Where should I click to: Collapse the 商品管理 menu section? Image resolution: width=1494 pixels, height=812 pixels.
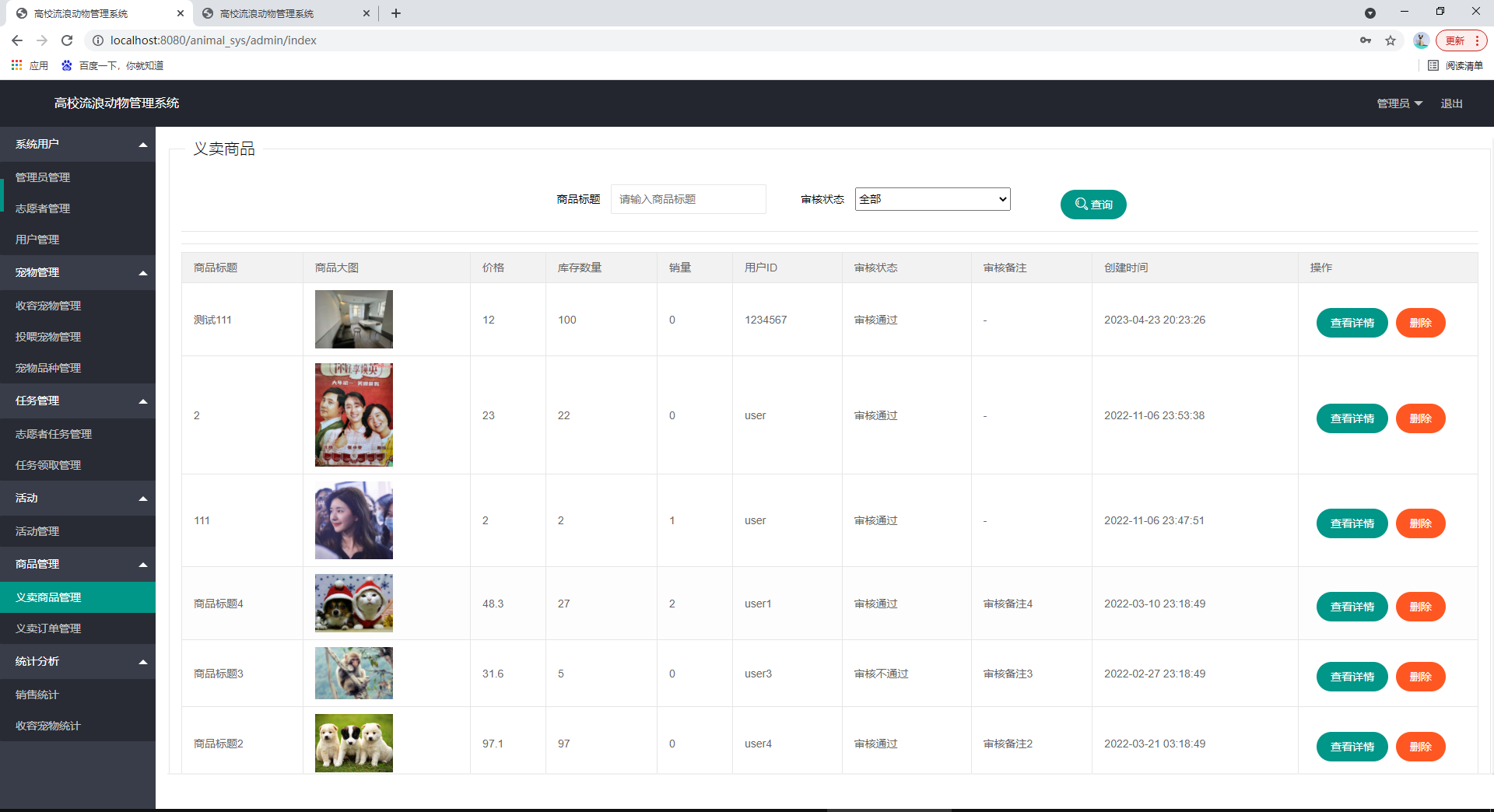[x=78, y=564]
